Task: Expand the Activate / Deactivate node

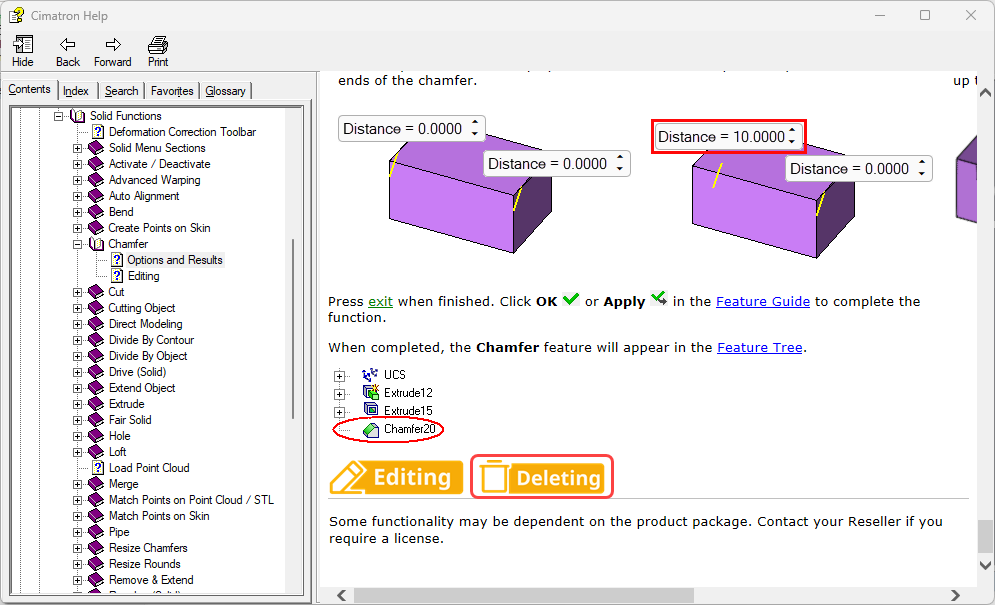Action: [x=77, y=164]
